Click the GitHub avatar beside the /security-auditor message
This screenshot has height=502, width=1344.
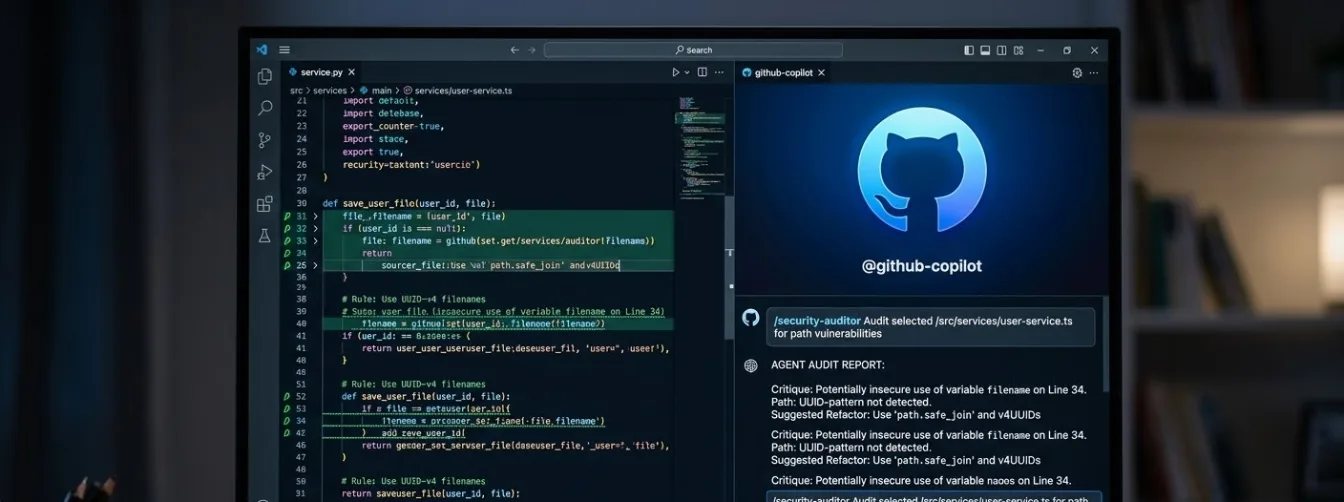751,317
